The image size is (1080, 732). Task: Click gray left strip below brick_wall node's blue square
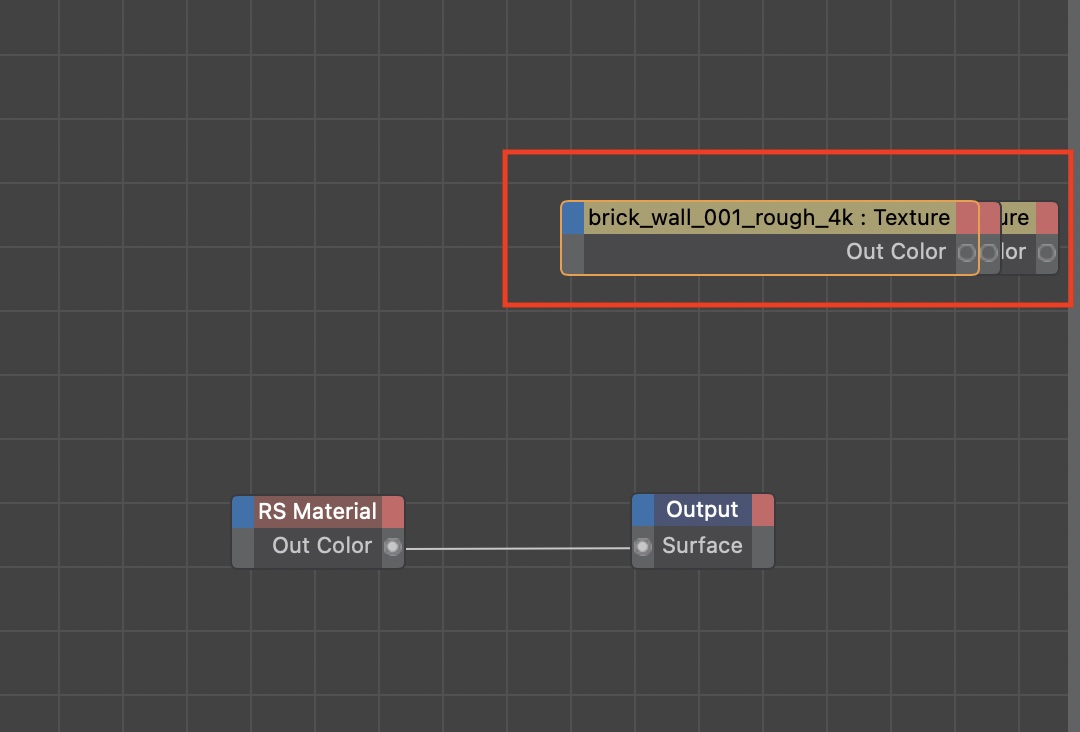pos(573,254)
